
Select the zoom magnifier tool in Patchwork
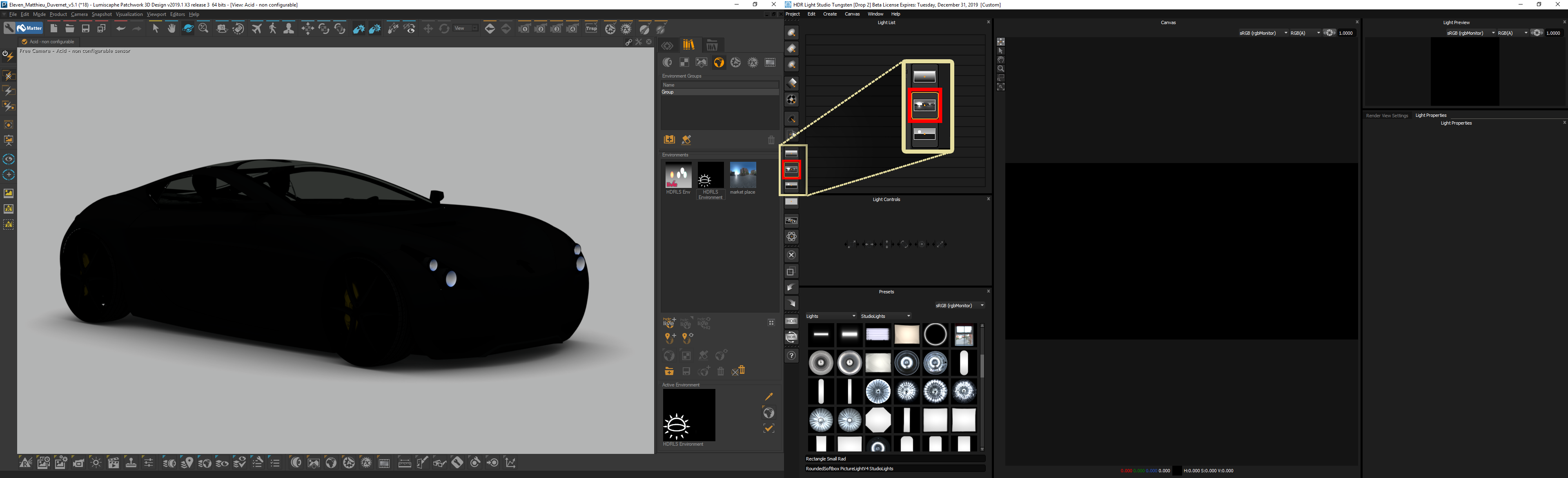204,29
